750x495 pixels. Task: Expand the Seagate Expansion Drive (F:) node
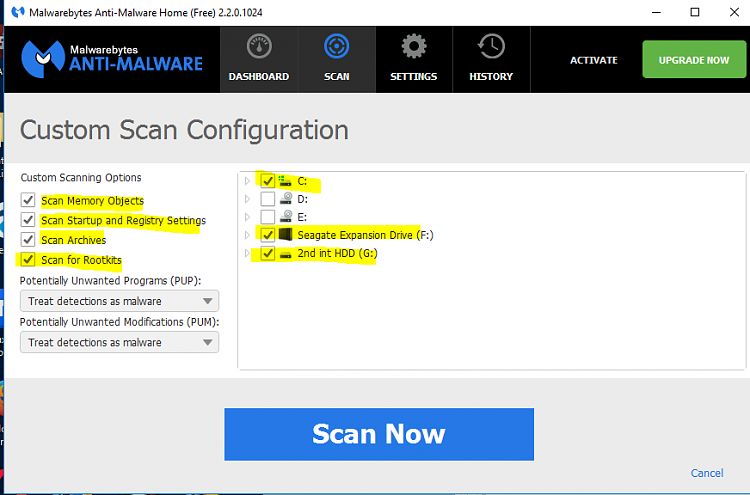pyautogui.click(x=247, y=235)
